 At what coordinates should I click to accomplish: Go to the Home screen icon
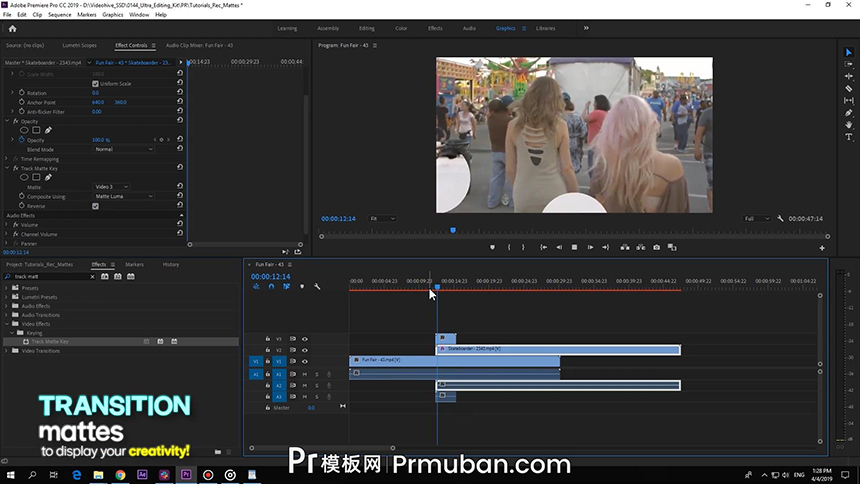12,29
